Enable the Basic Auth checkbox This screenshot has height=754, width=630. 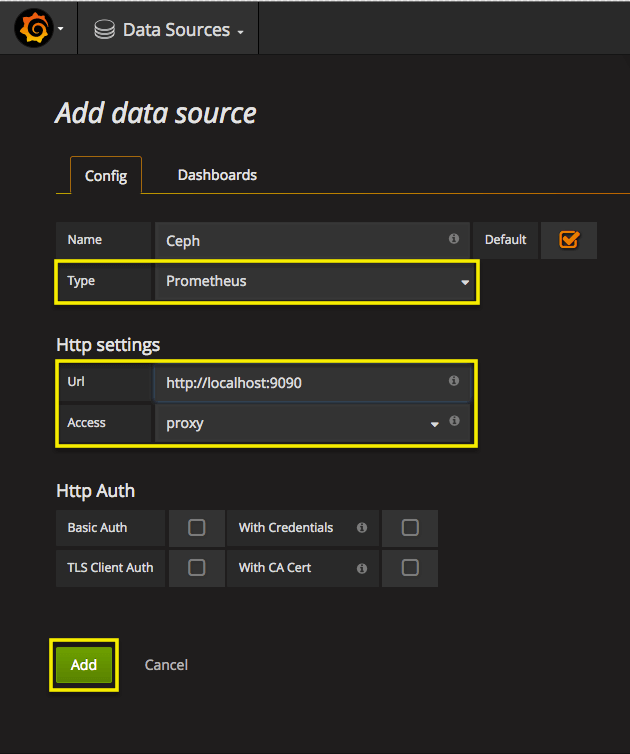197,527
